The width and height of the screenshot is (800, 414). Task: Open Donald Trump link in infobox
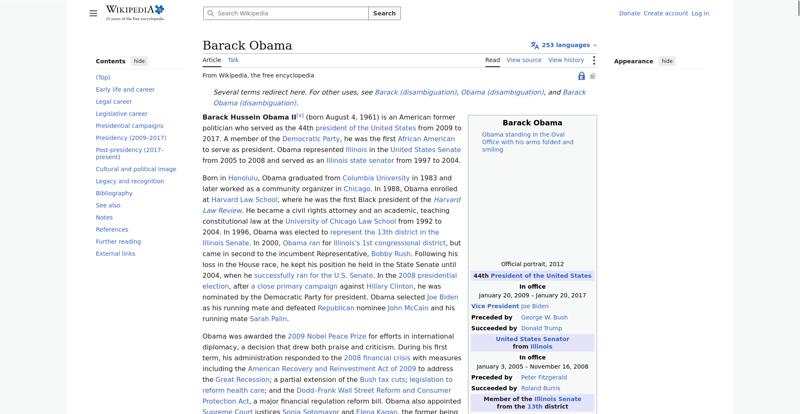coord(541,328)
